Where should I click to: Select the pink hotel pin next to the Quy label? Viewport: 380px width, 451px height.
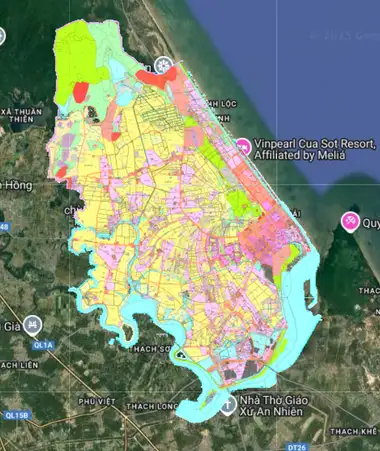[351, 222]
